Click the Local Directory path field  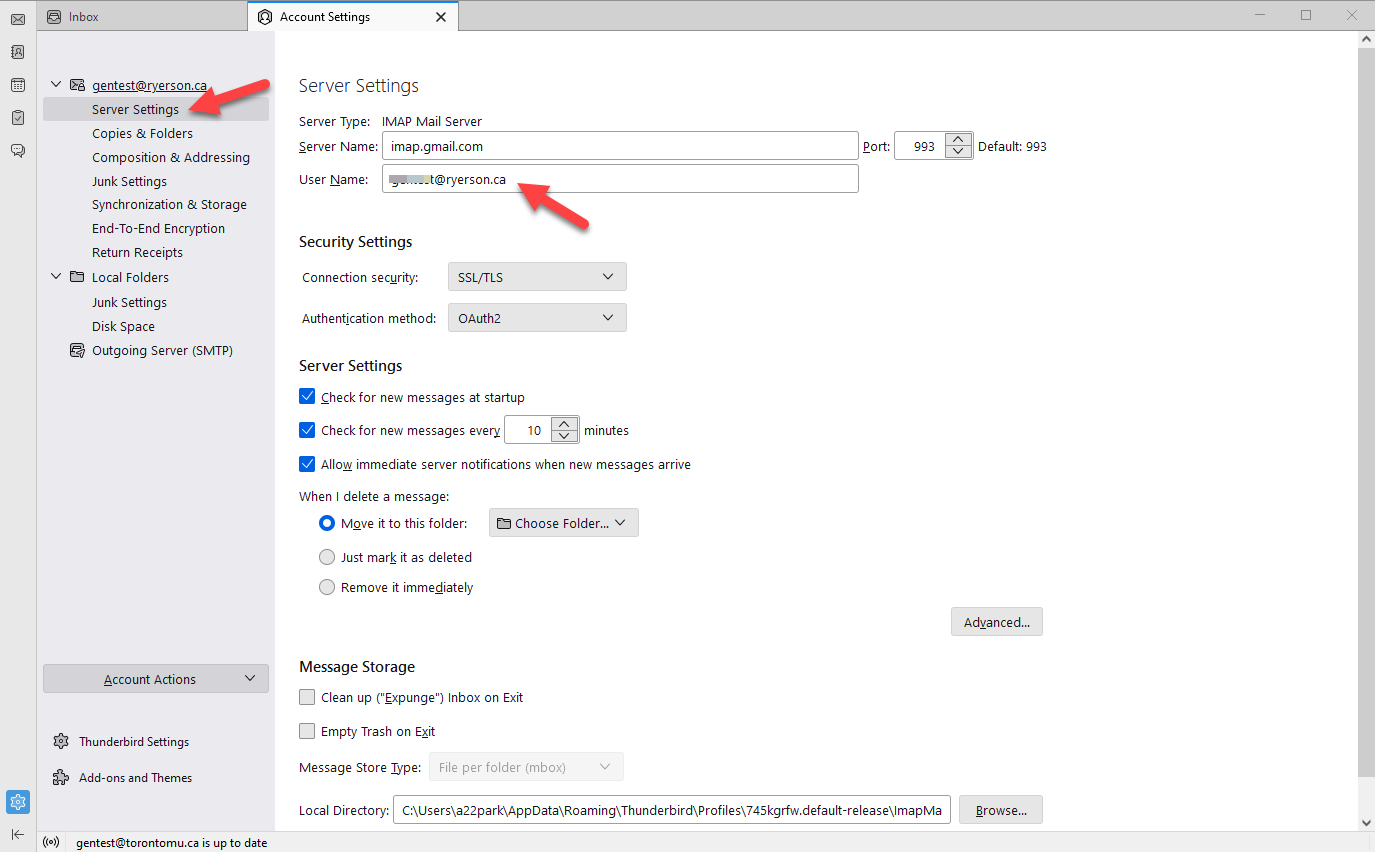point(672,810)
